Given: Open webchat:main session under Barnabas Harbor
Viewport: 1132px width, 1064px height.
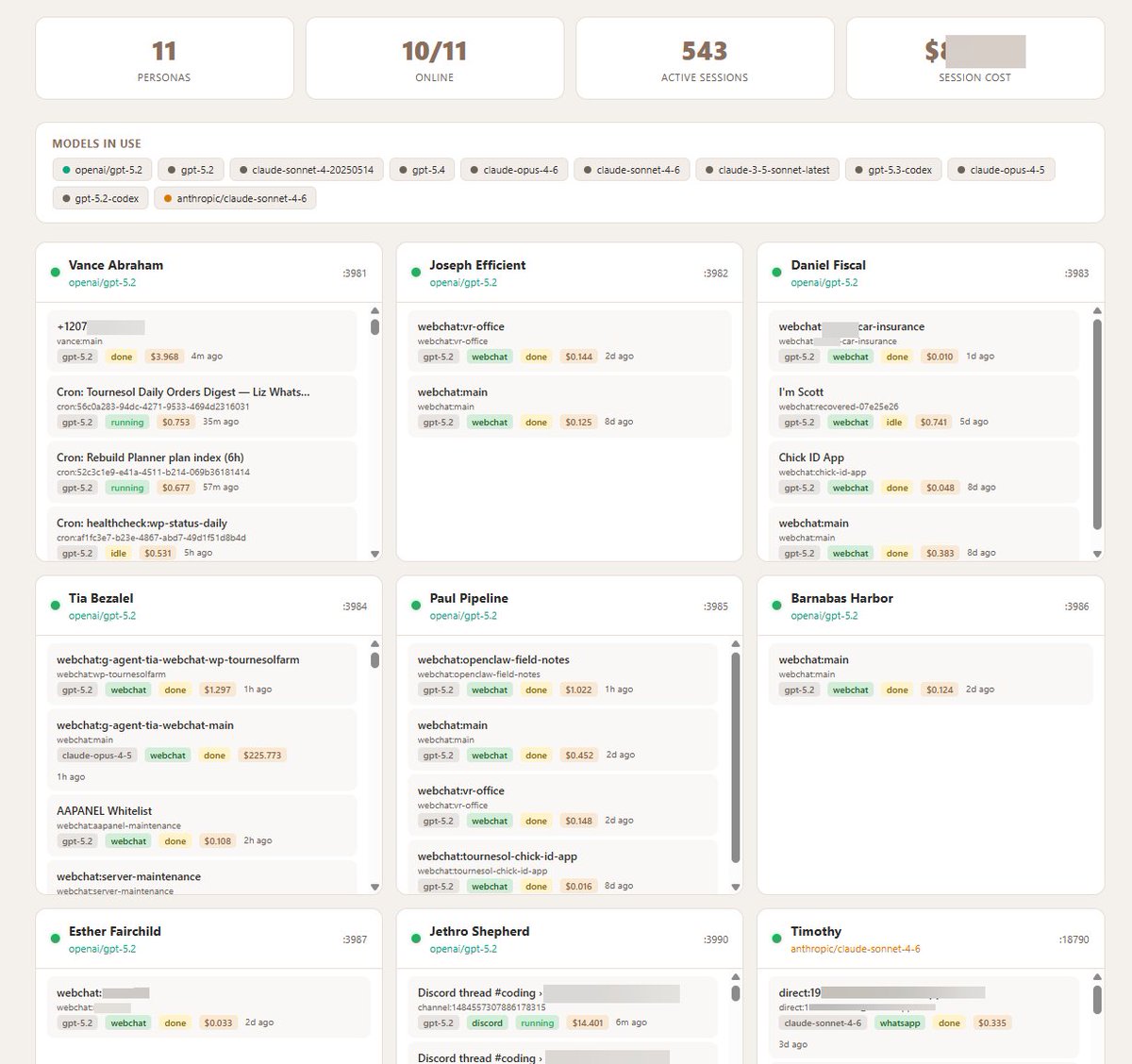Looking at the screenshot, I should (930, 673).
